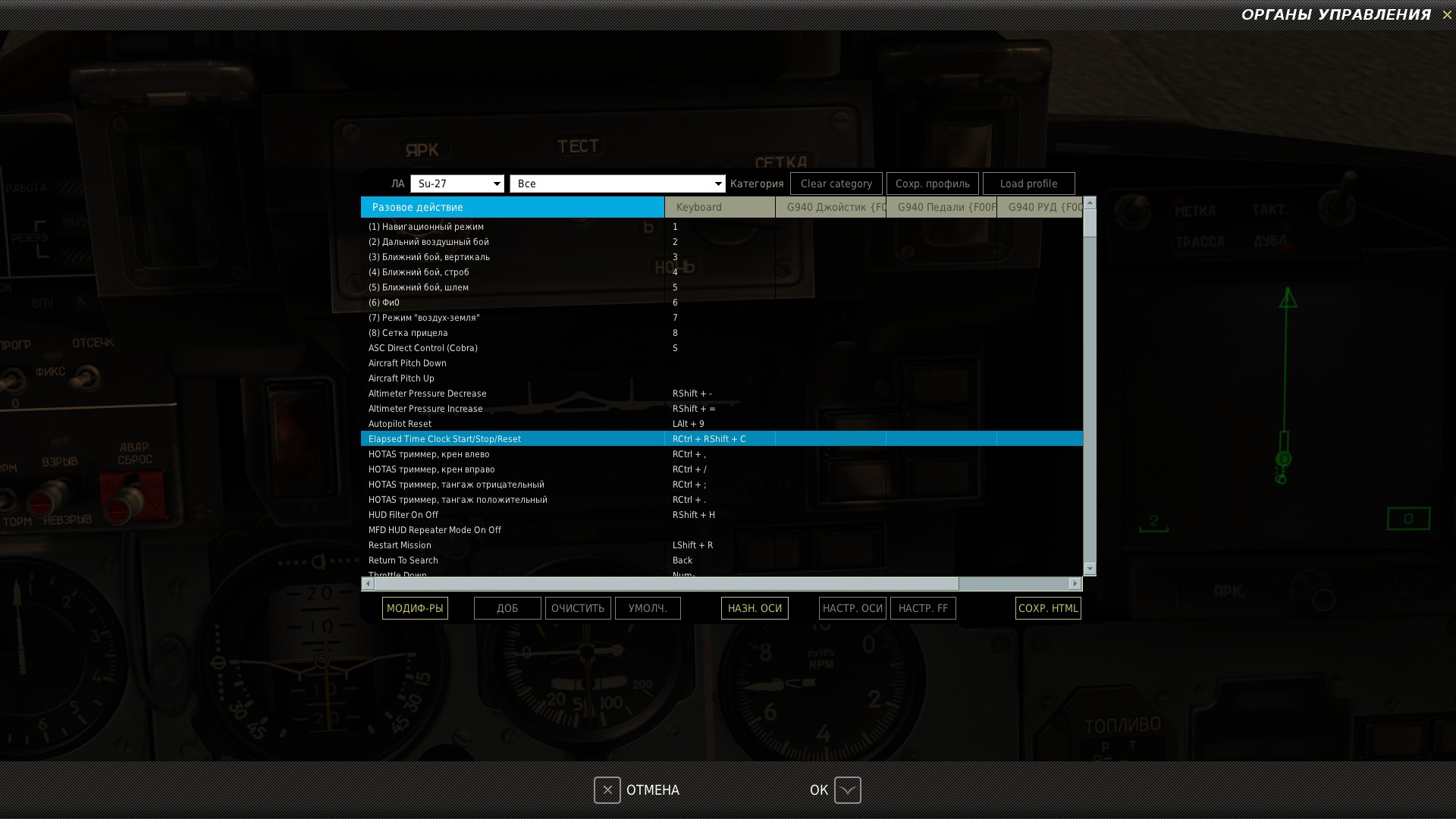Click the ДОБ button
This screenshot has height=819, width=1456.
pyautogui.click(x=507, y=608)
